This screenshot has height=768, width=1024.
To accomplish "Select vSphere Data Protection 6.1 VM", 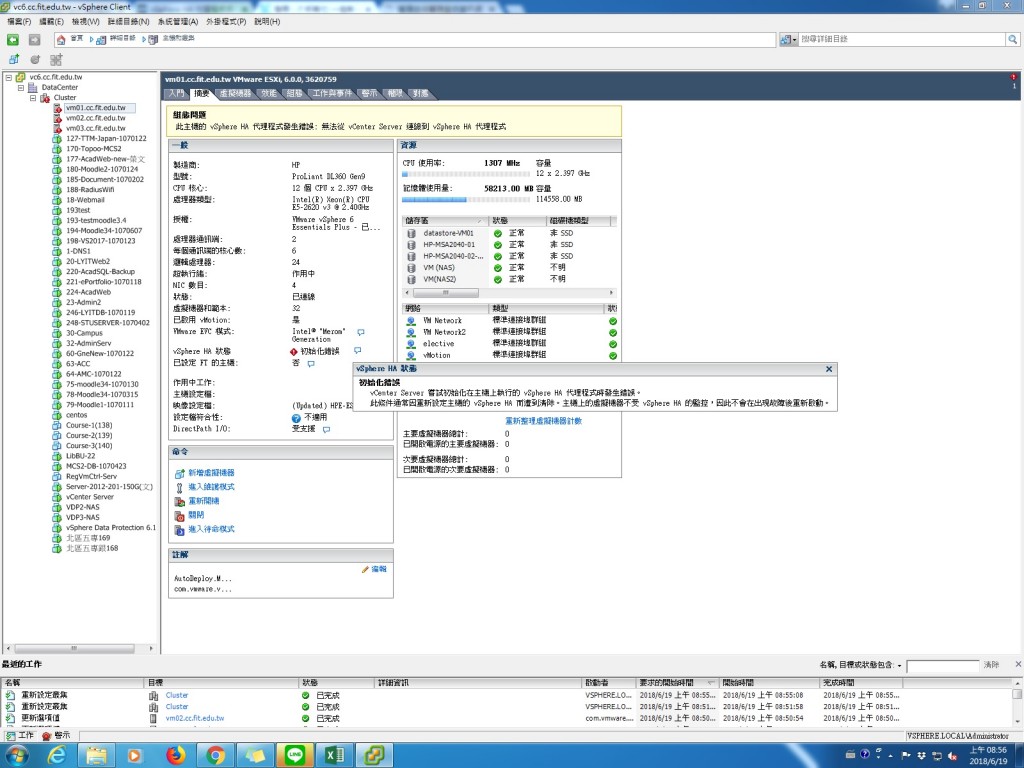I will (x=110, y=528).
